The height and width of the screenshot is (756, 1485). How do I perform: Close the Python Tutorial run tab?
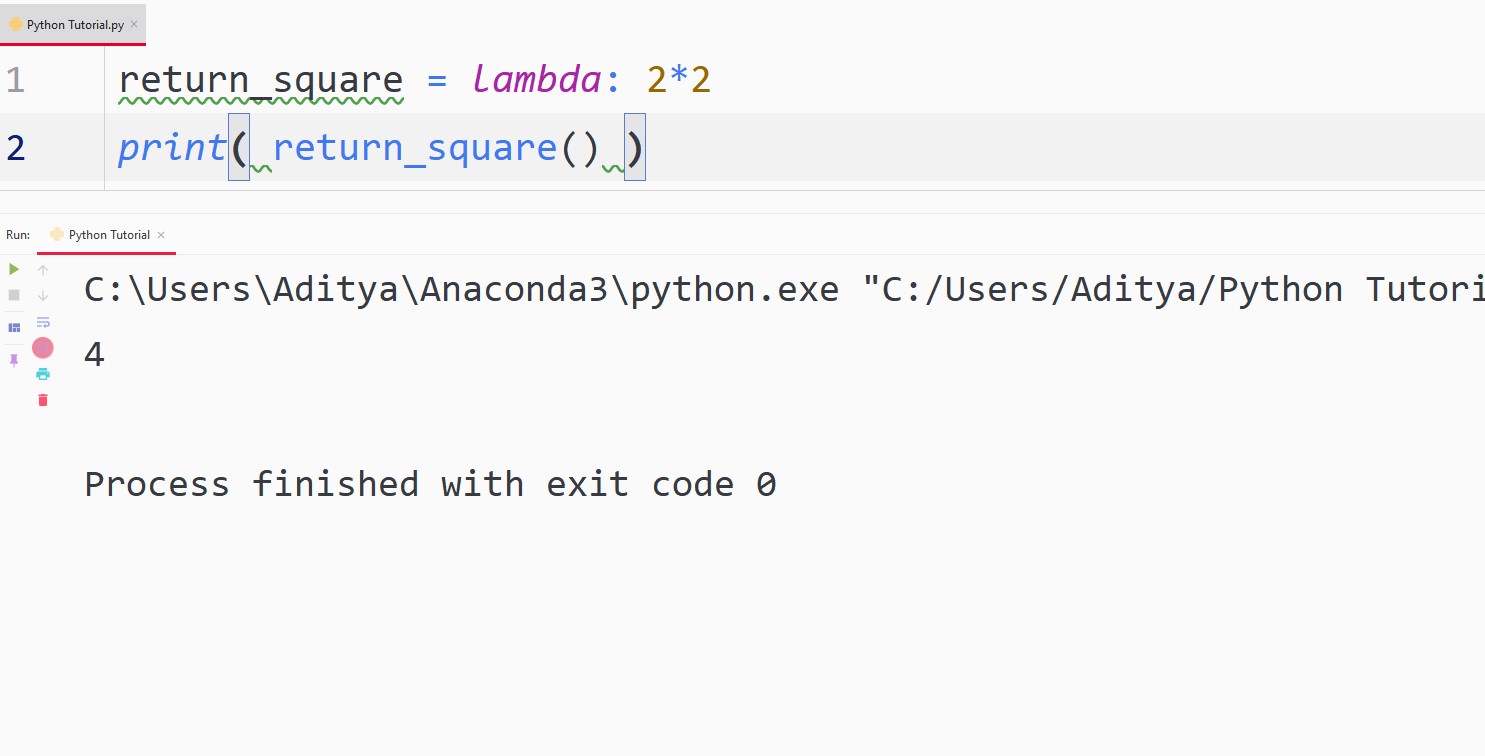click(161, 235)
